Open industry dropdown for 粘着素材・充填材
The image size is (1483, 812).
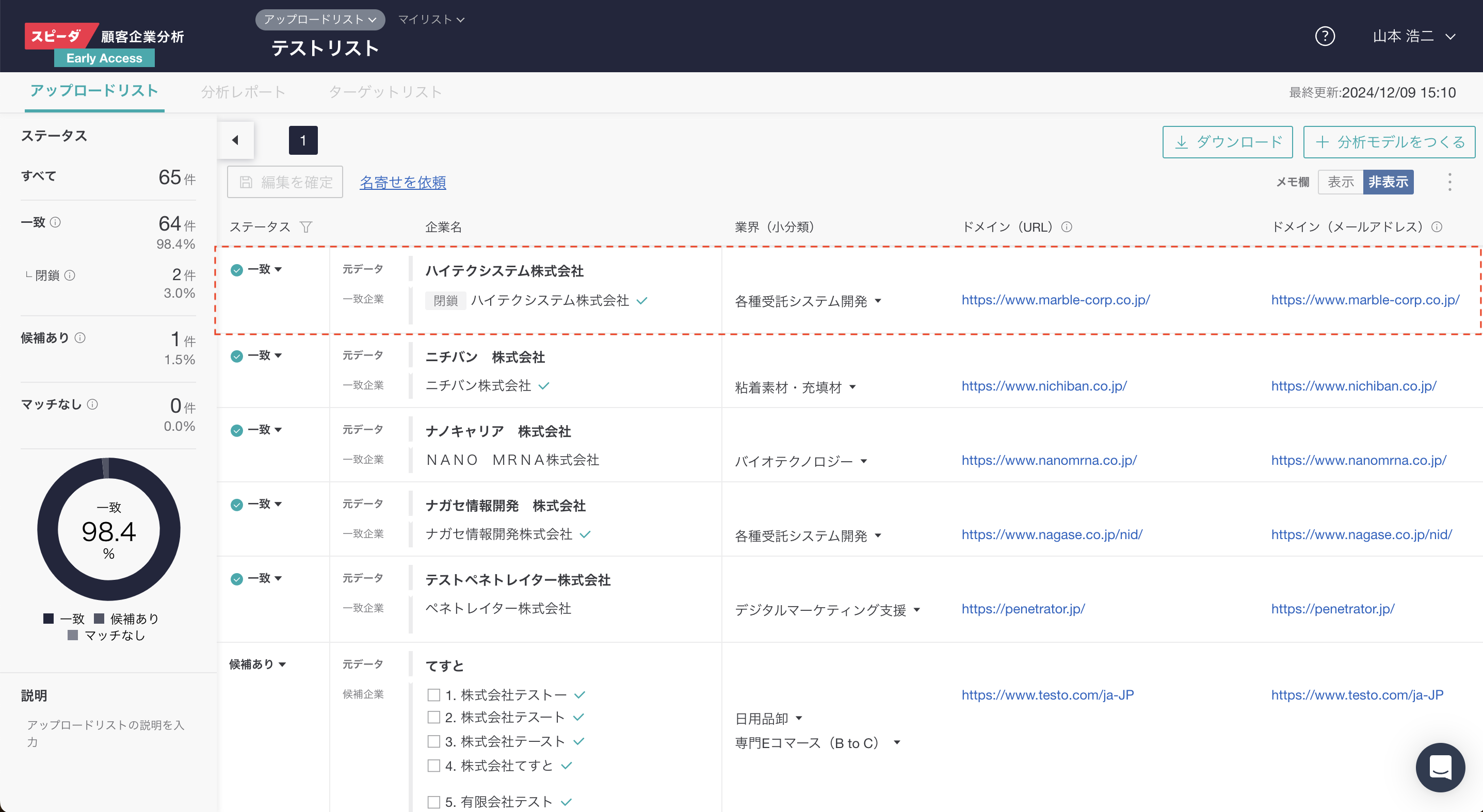[x=852, y=387]
